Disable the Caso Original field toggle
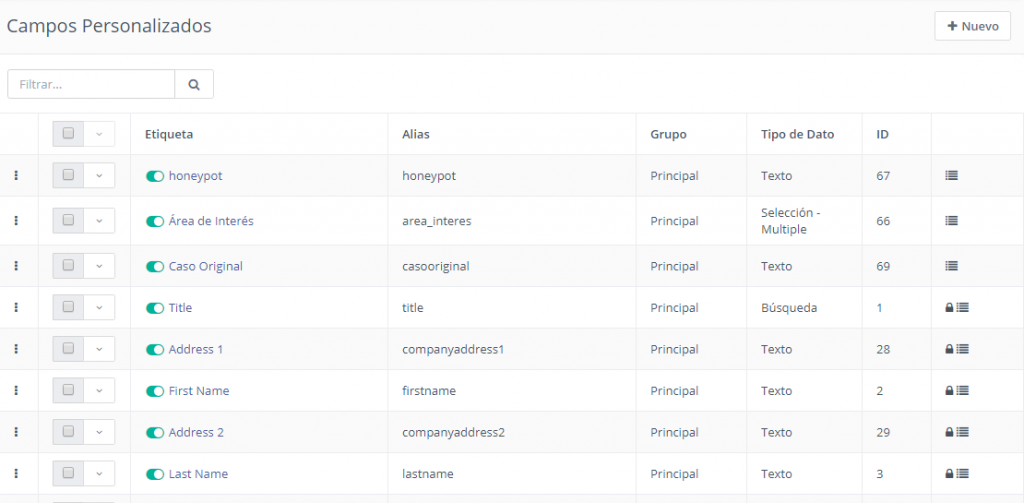The height and width of the screenshot is (503, 1024). [x=155, y=267]
